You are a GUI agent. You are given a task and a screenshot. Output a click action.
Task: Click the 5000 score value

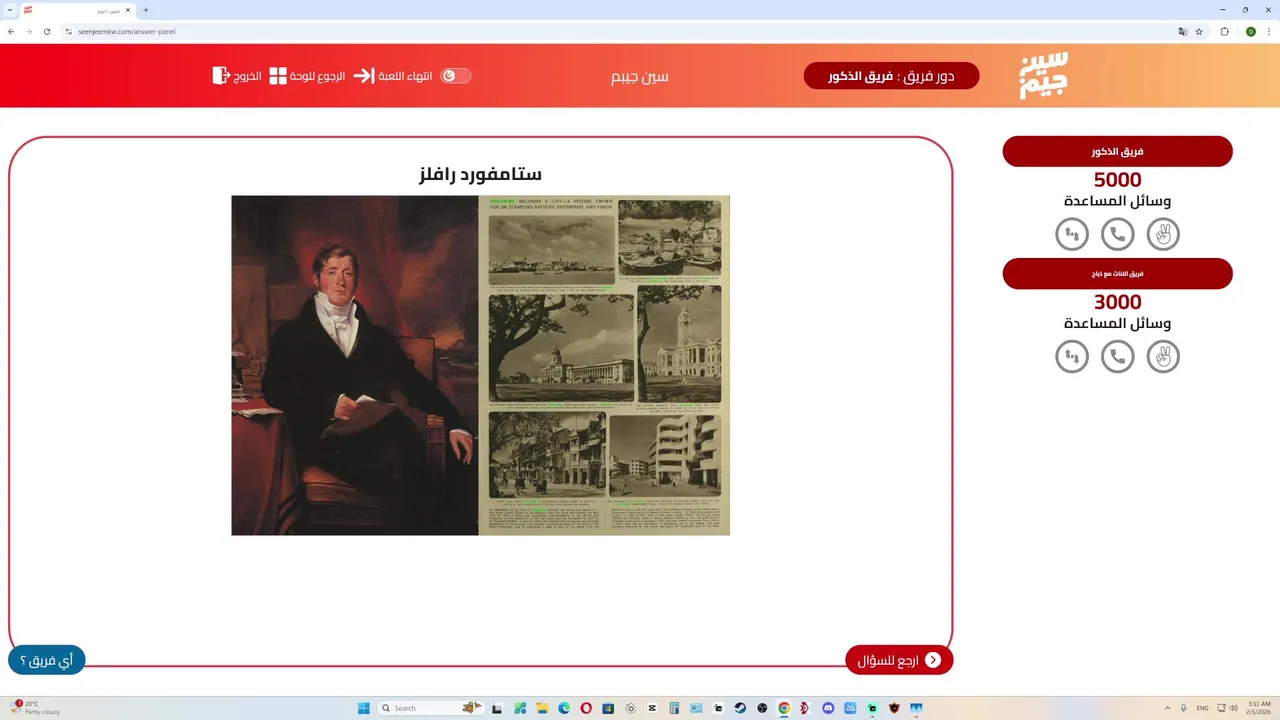click(x=1117, y=180)
